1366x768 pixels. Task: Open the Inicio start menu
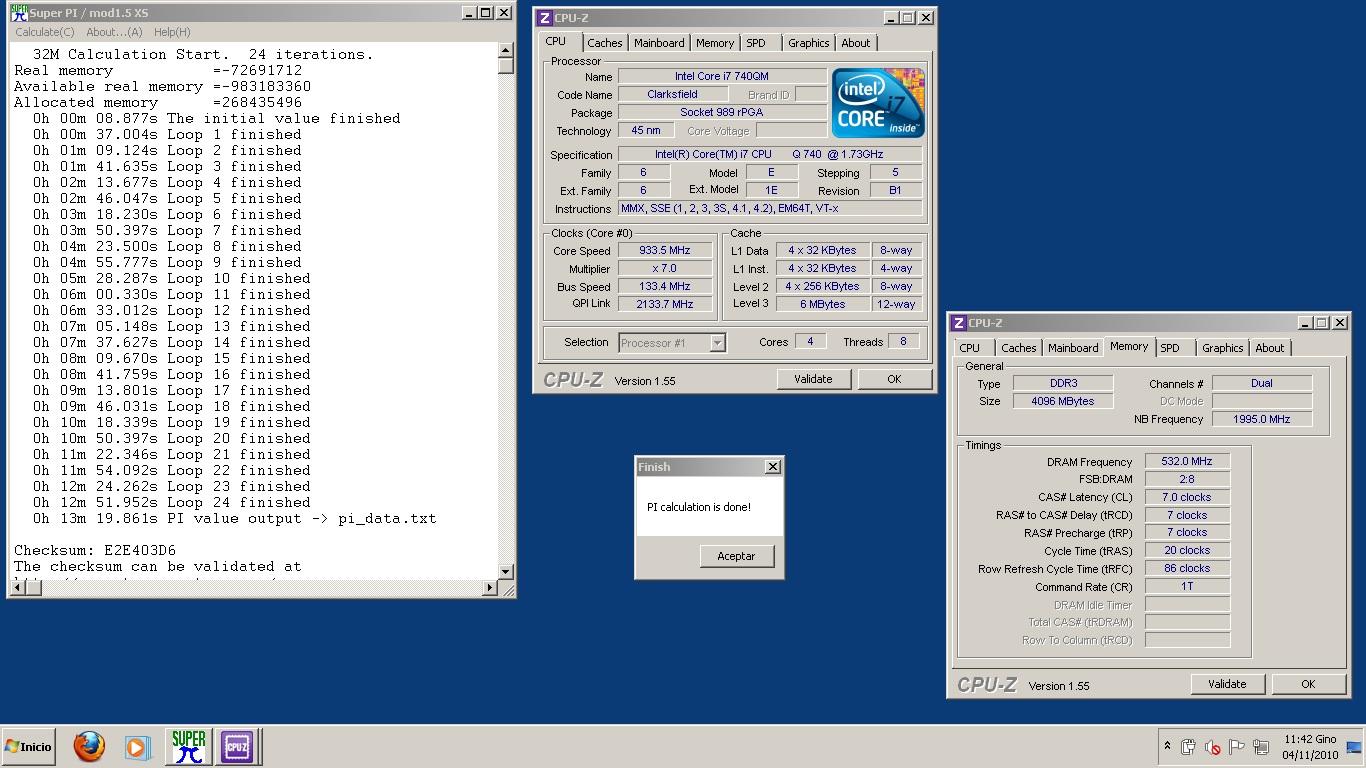(28, 747)
